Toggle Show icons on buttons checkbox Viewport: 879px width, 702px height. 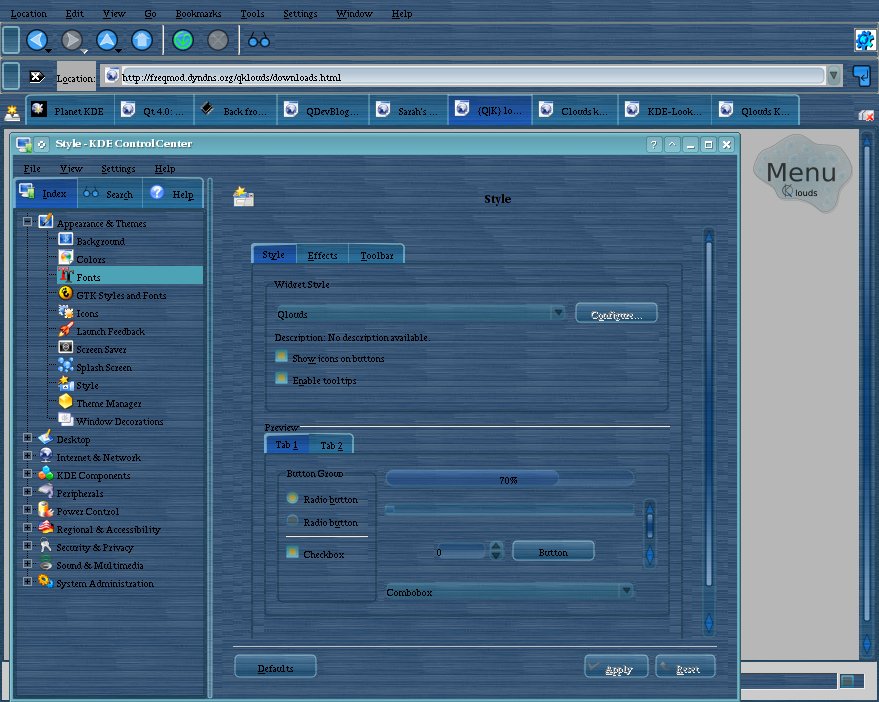tap(281, 357)
